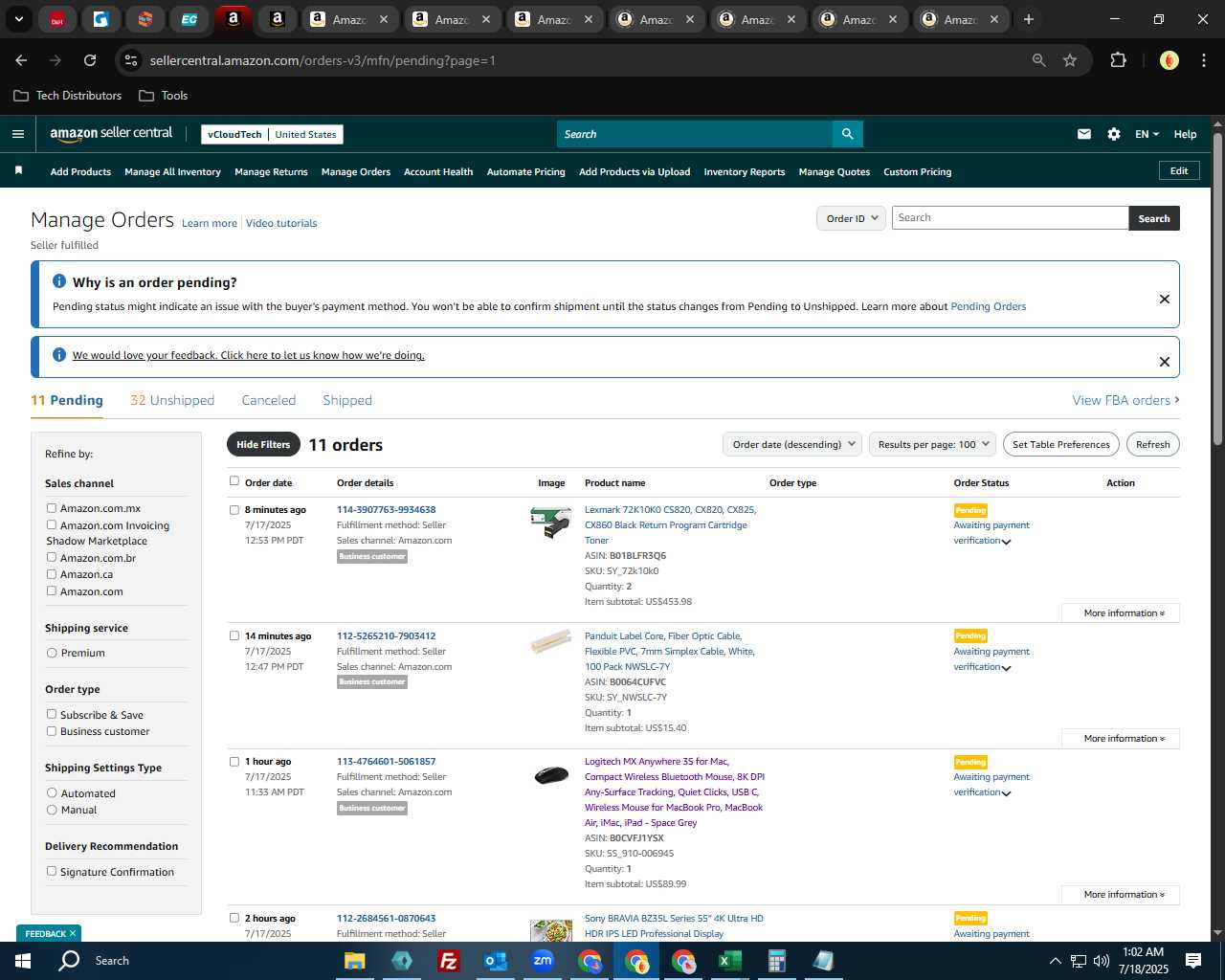1225x980 pixels.
Task: Check the Signature Confirmation box
Action: 52,871
